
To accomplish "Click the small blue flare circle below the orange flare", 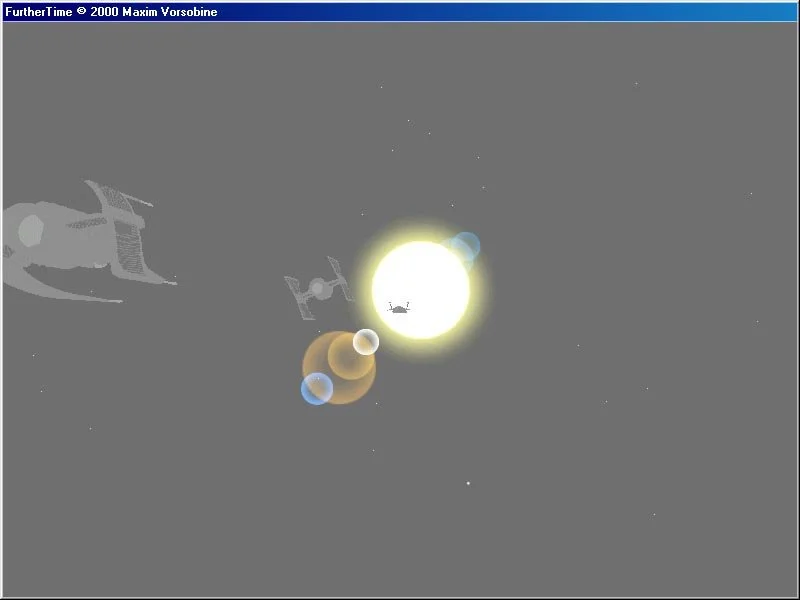I will pyautogui.click(x=316, y=389).
